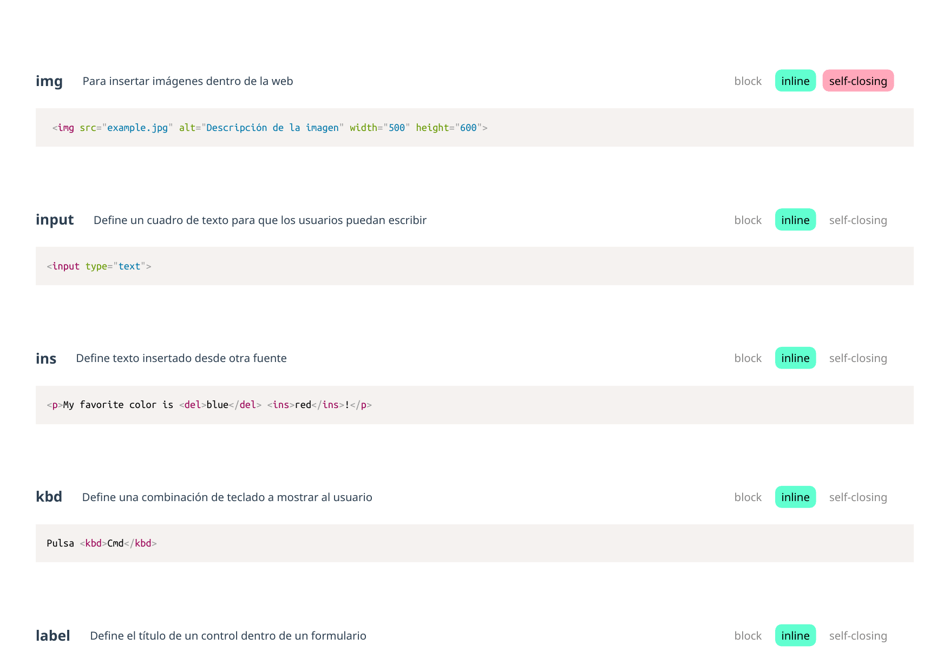Click the img description about inserting images

coord(187,80)
